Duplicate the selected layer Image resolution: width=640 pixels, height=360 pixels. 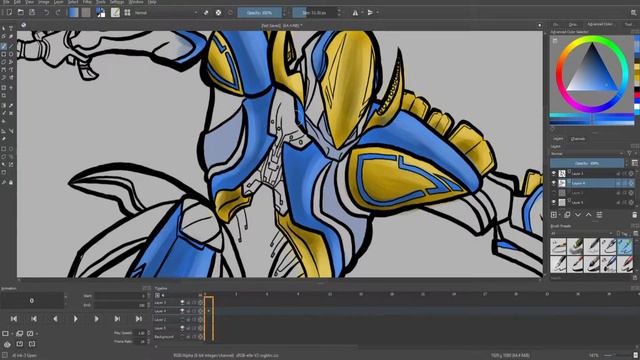[x=567, y=215]
